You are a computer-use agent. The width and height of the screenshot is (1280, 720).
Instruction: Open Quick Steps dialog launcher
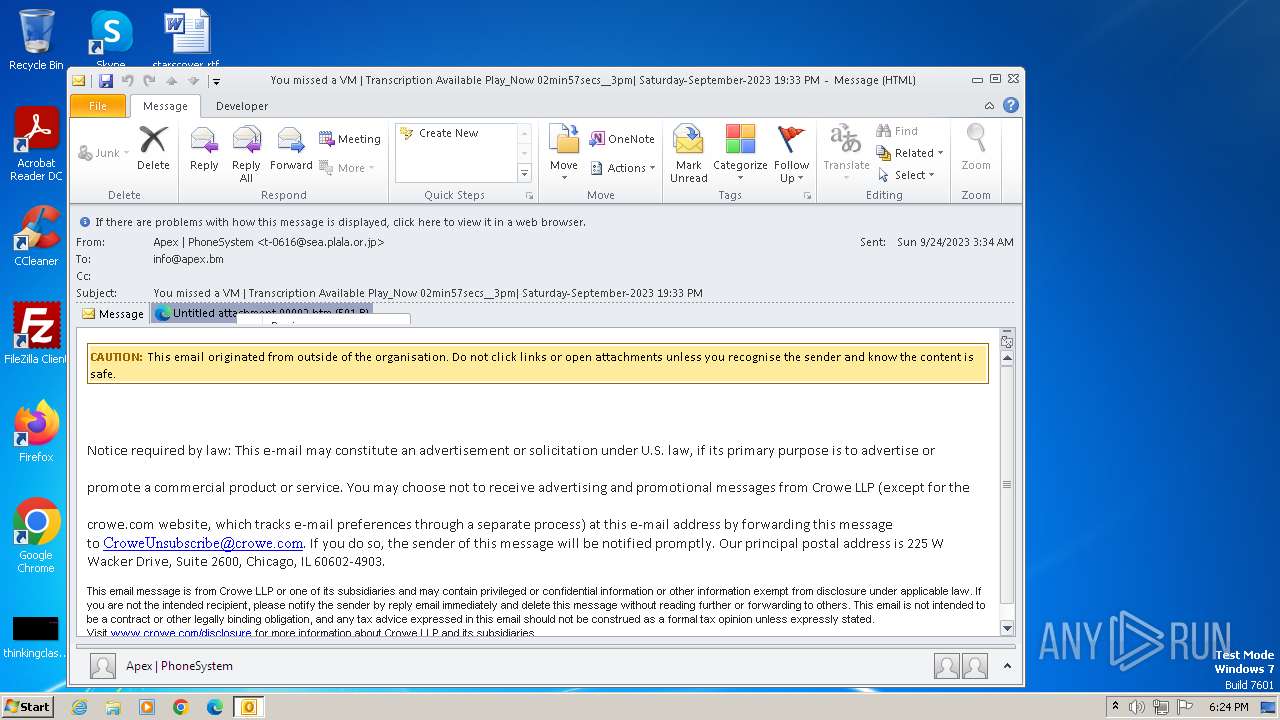[529, 196]
